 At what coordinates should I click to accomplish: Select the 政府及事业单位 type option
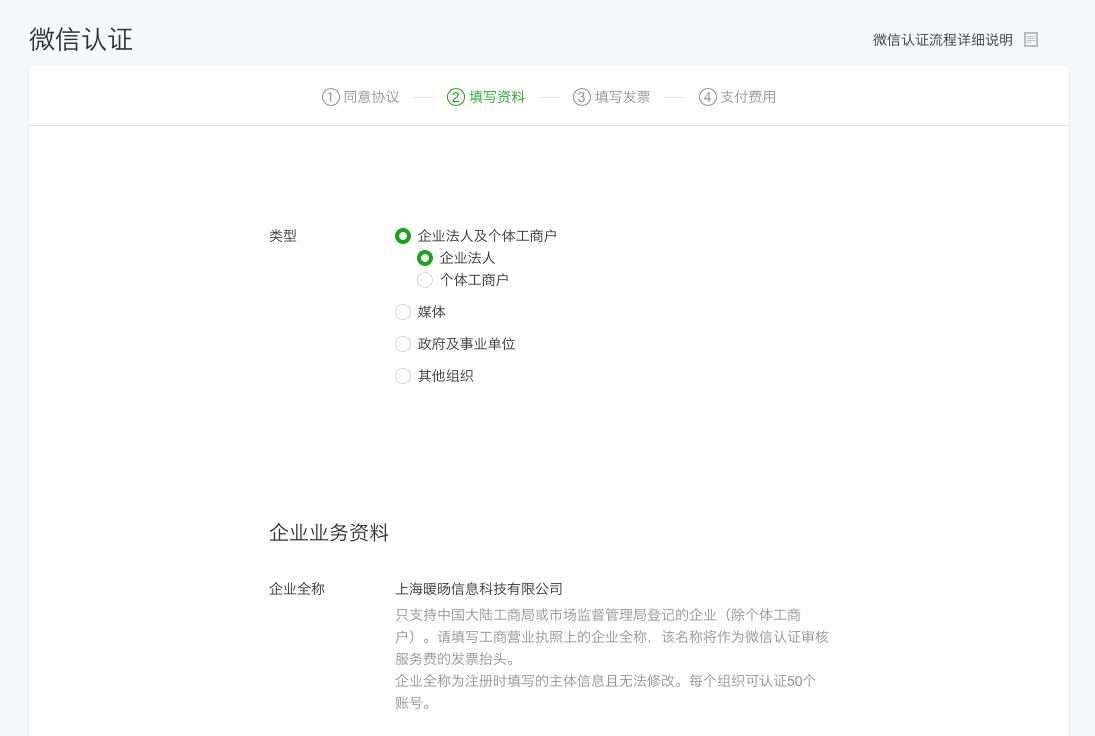403,344
